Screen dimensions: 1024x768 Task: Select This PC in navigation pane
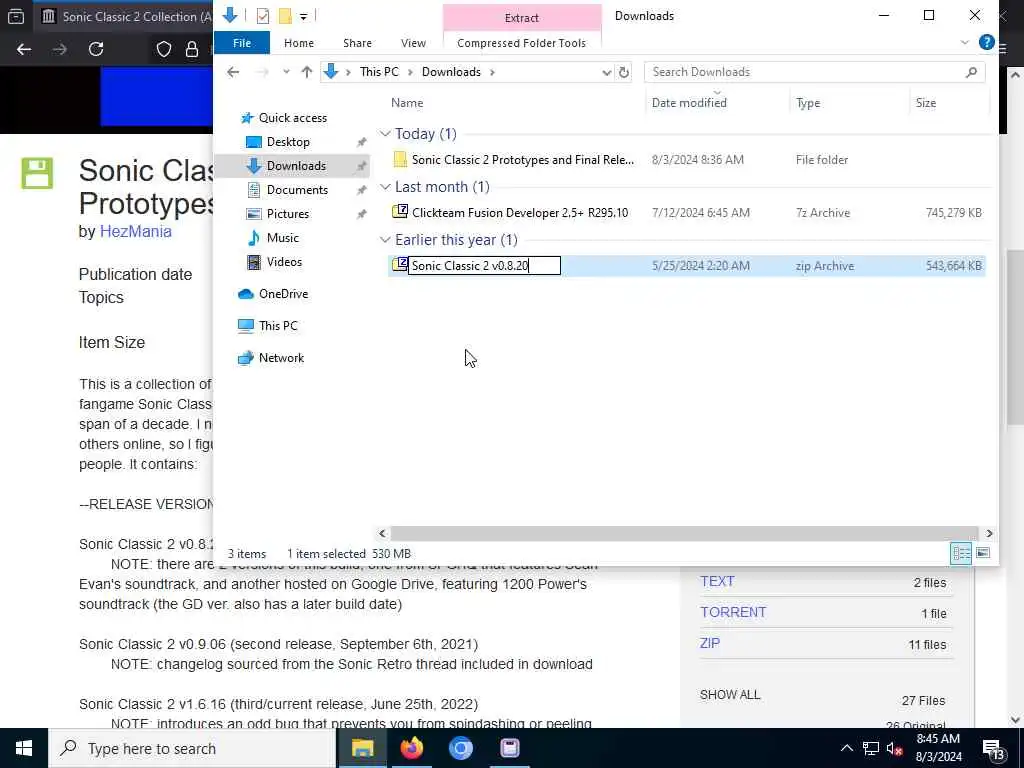pos(278,325)
